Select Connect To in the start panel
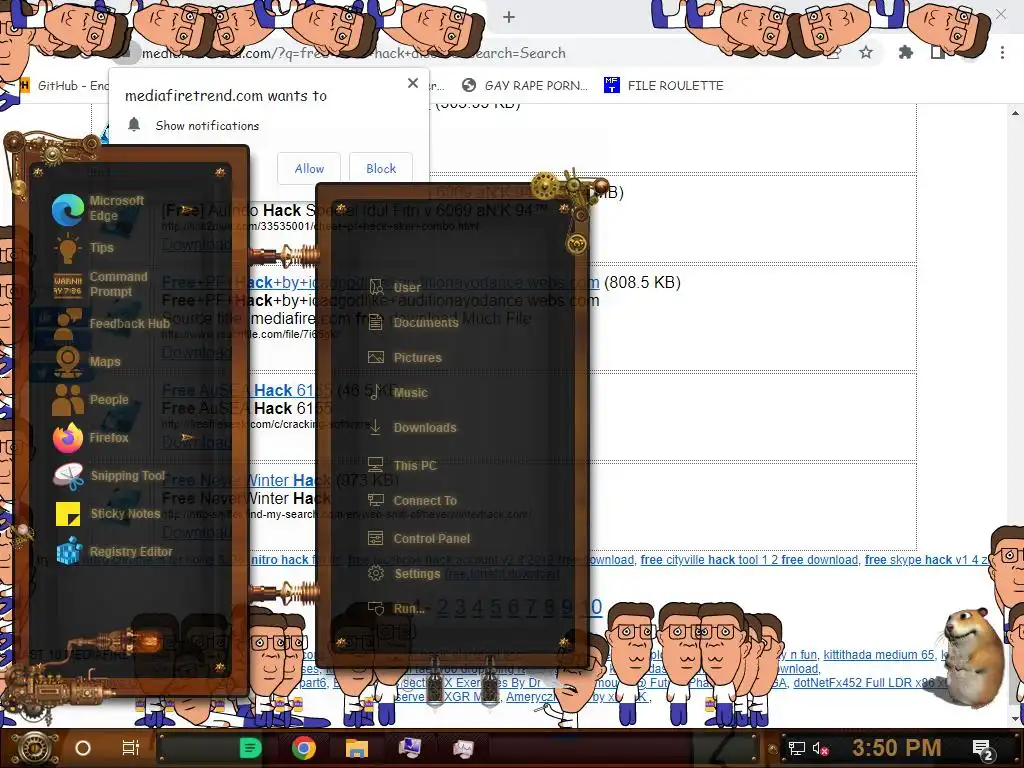Viewport: 1024px width, 768px height. (412, 501)
